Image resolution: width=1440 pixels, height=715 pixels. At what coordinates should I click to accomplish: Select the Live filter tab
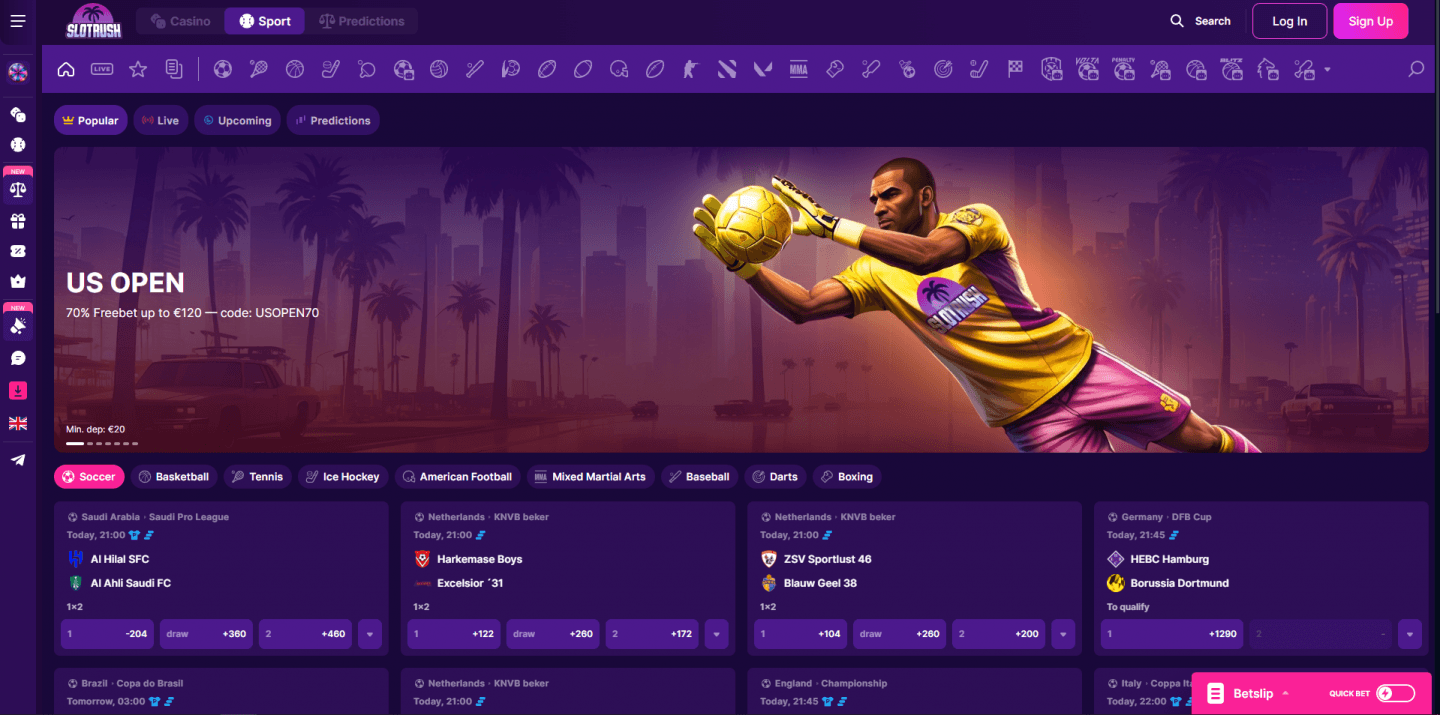coord(160,120)
